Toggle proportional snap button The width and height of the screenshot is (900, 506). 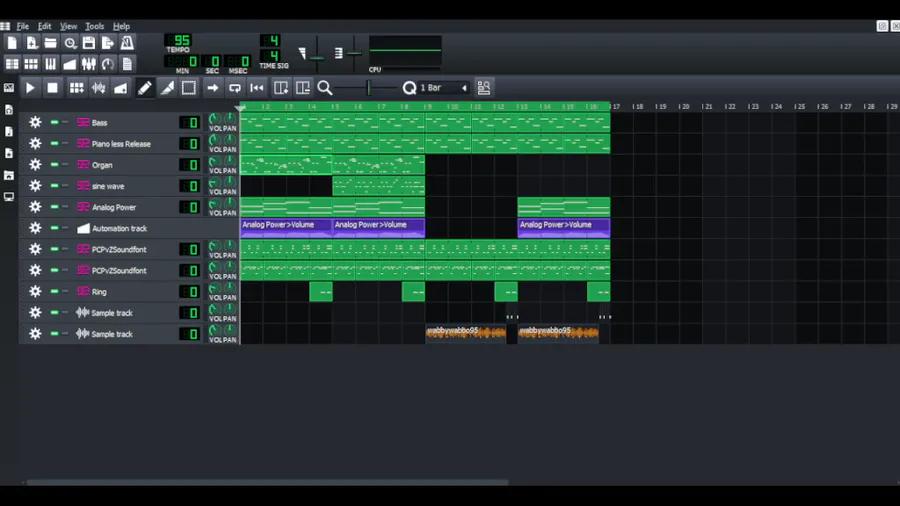tap(484, 88)
